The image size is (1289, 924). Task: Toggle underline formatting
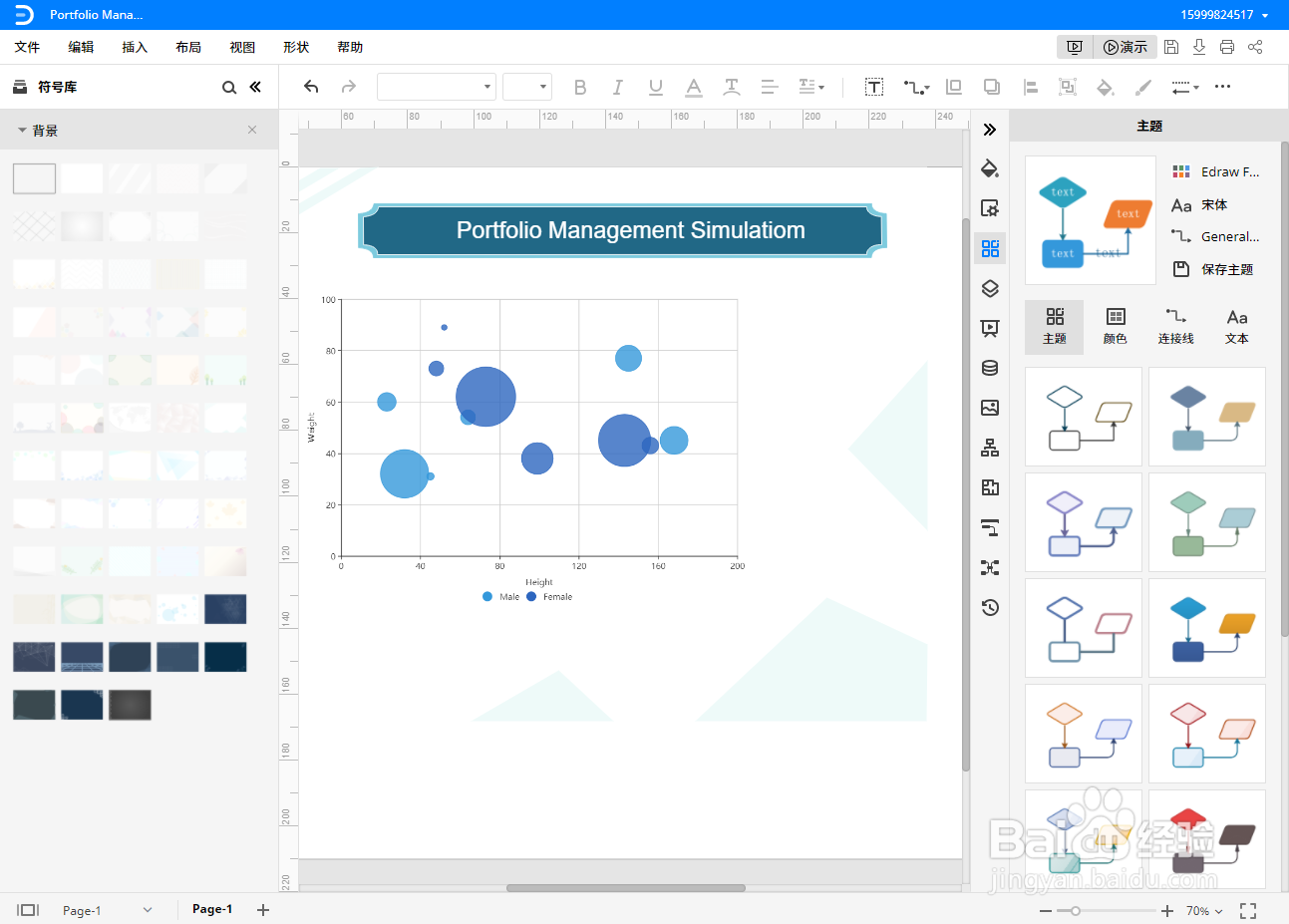(x=655, y=87)
